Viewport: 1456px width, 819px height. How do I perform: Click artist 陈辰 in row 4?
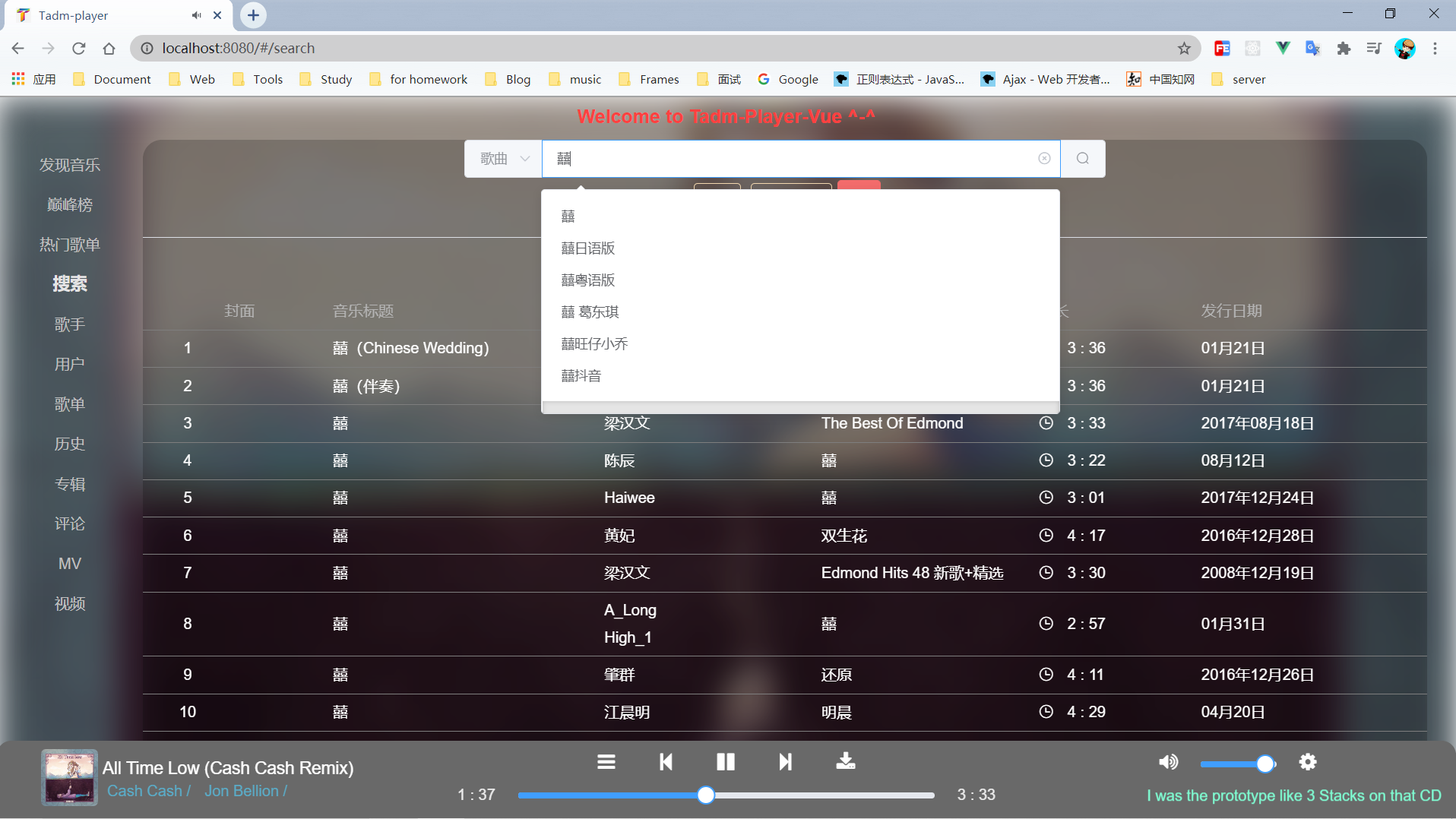click(619, 460)
